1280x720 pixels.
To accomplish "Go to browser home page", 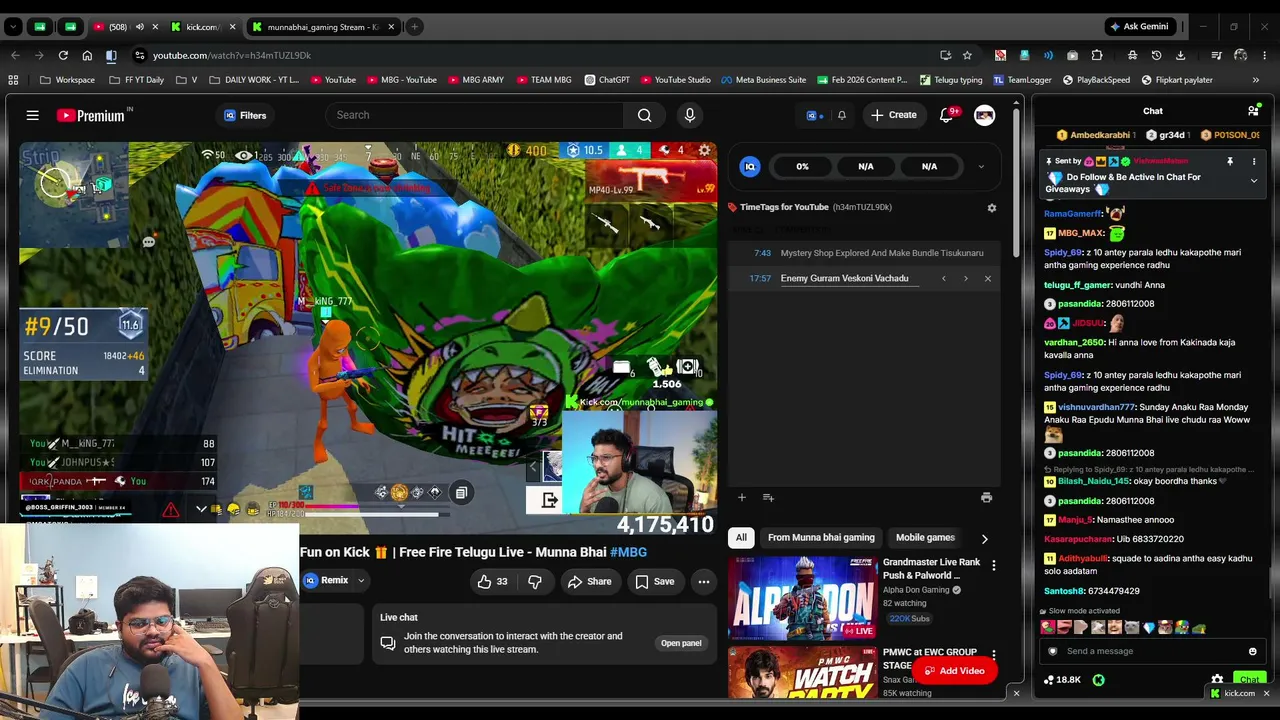I will pyautogui.click(x=87, y=55).
